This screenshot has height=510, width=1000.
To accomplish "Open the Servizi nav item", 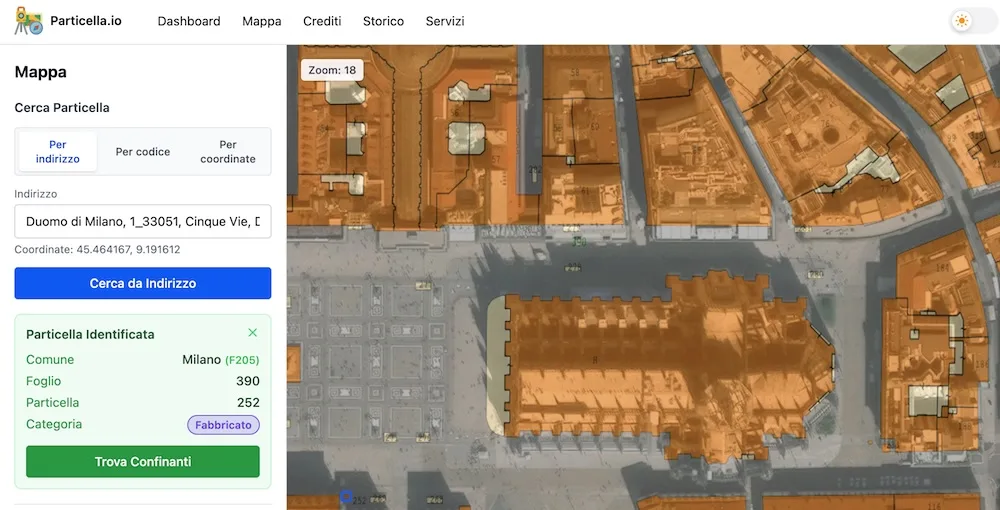I will coord(445,21).
